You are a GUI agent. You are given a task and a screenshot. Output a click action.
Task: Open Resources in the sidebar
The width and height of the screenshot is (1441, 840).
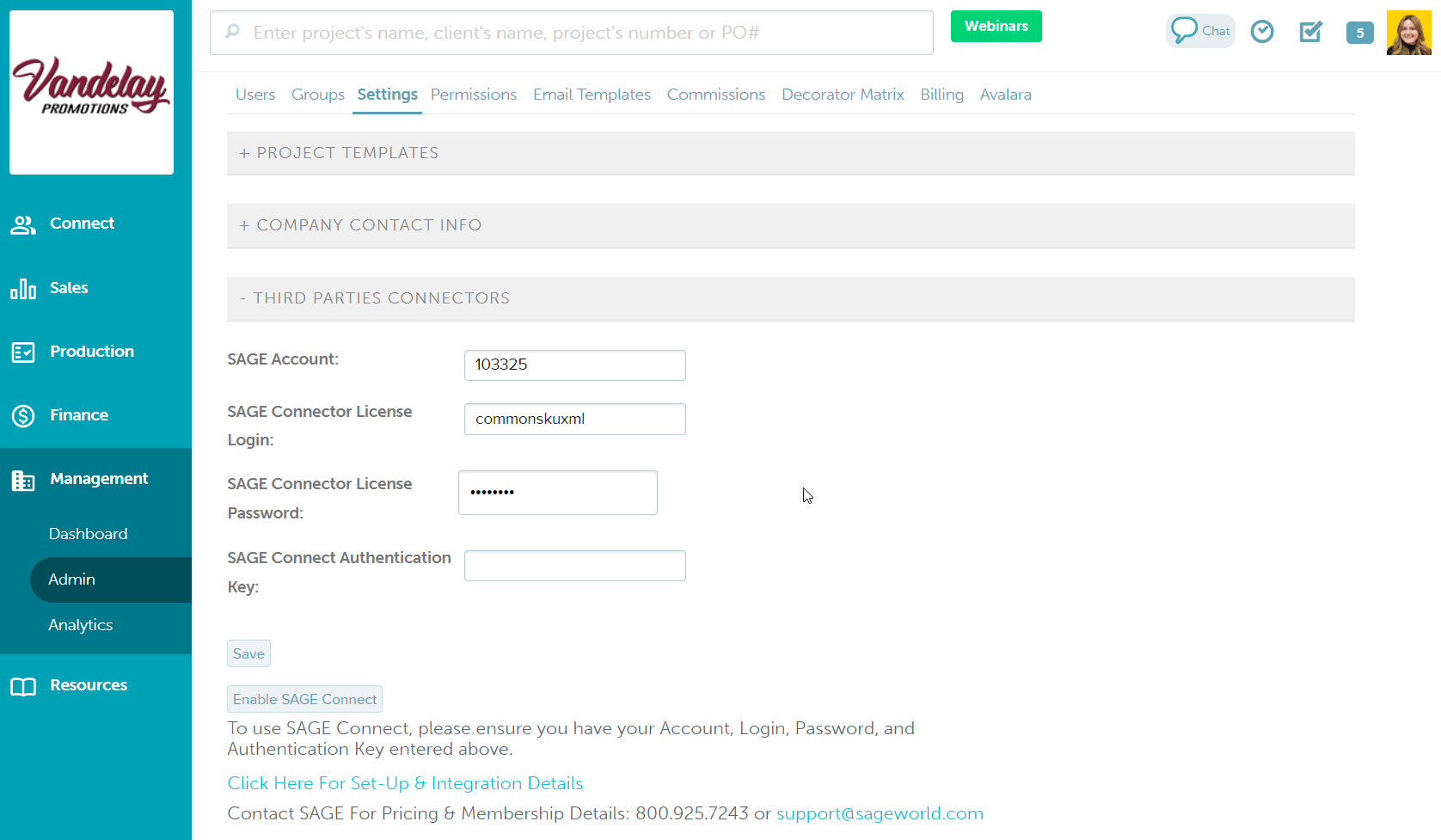click(x=88, y=685)
